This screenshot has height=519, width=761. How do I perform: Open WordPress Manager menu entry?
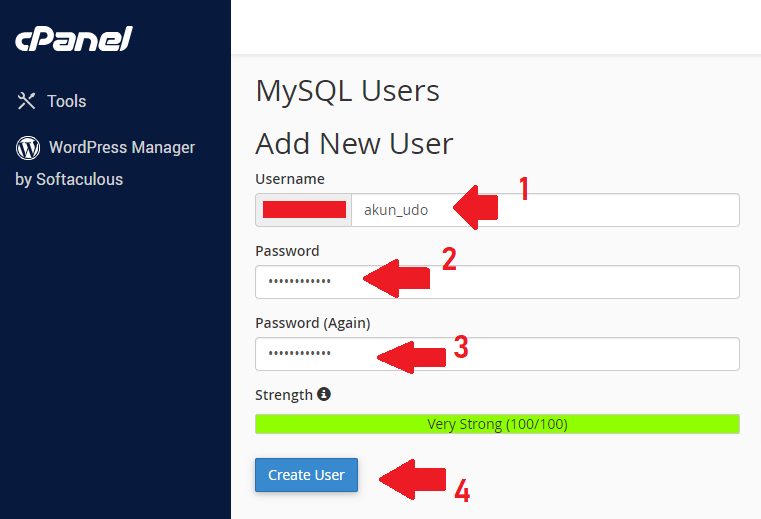[122, 147]
